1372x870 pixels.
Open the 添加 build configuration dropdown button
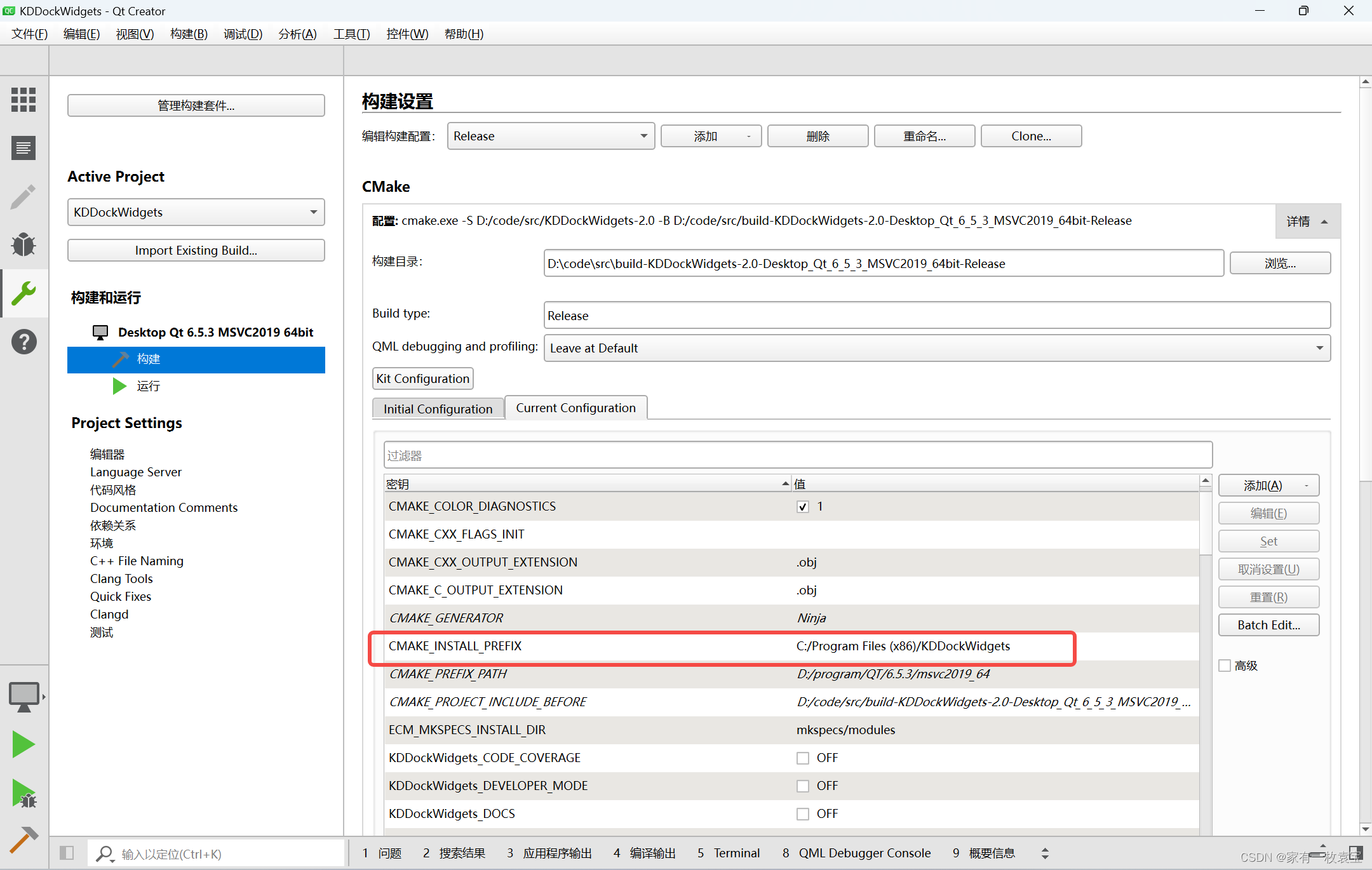coord(711,136)
